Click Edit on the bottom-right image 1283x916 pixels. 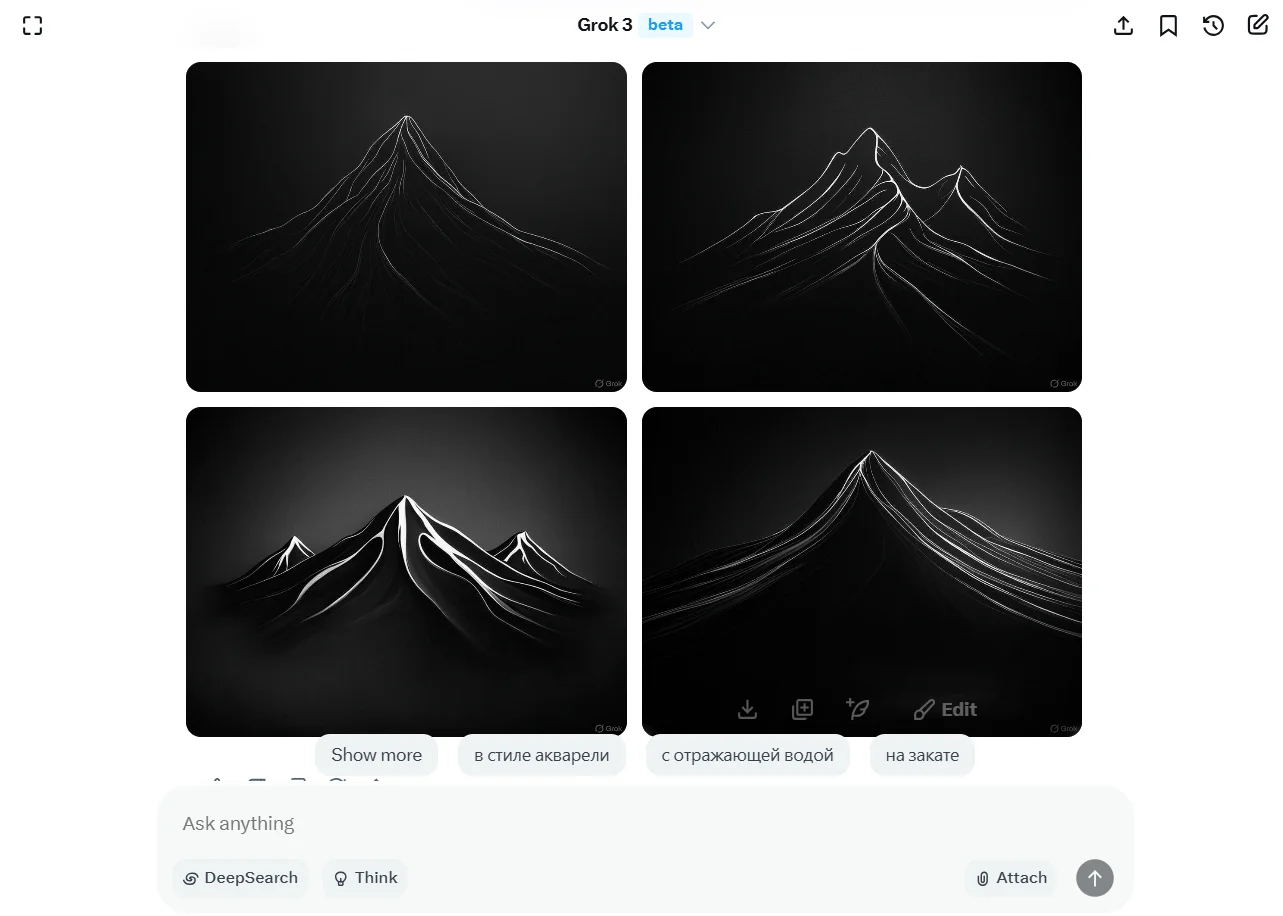(x=946, y=709)
